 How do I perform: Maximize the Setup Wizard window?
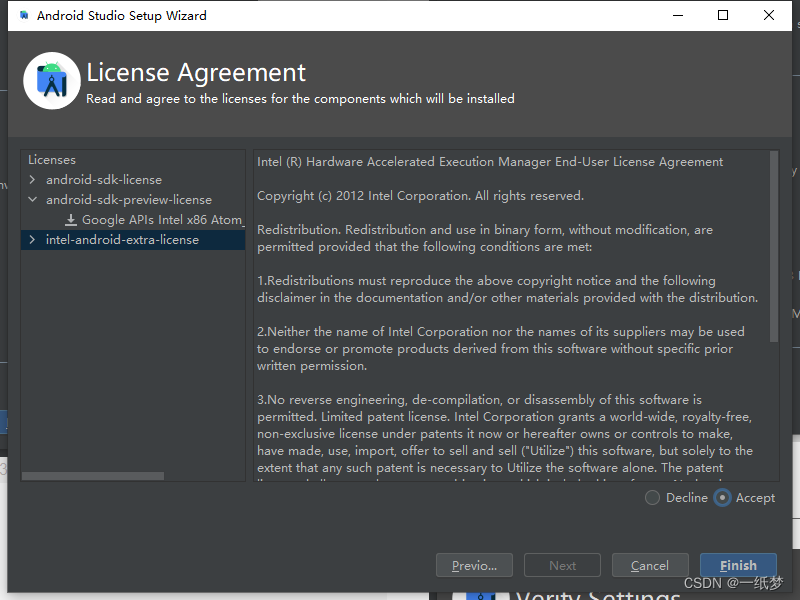tap(723, 15)
